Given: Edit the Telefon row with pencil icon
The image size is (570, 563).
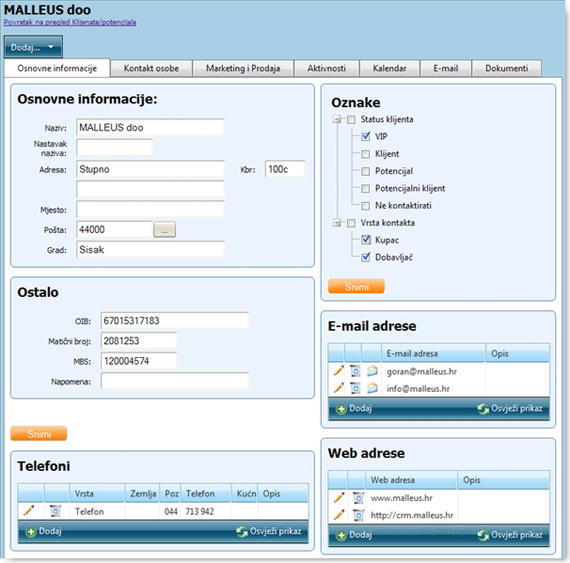Looking at the screenshot, I should point(29,511).
